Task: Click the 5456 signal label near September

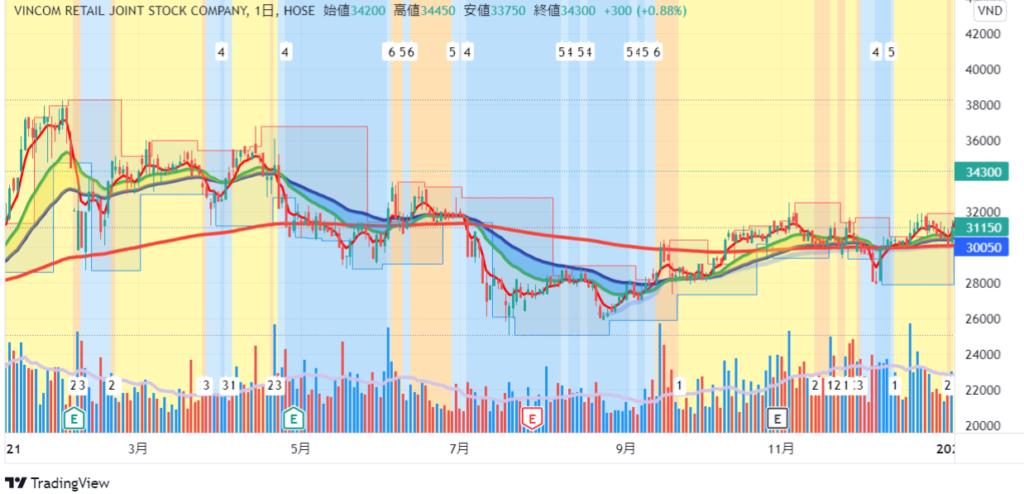Action: 643,52
